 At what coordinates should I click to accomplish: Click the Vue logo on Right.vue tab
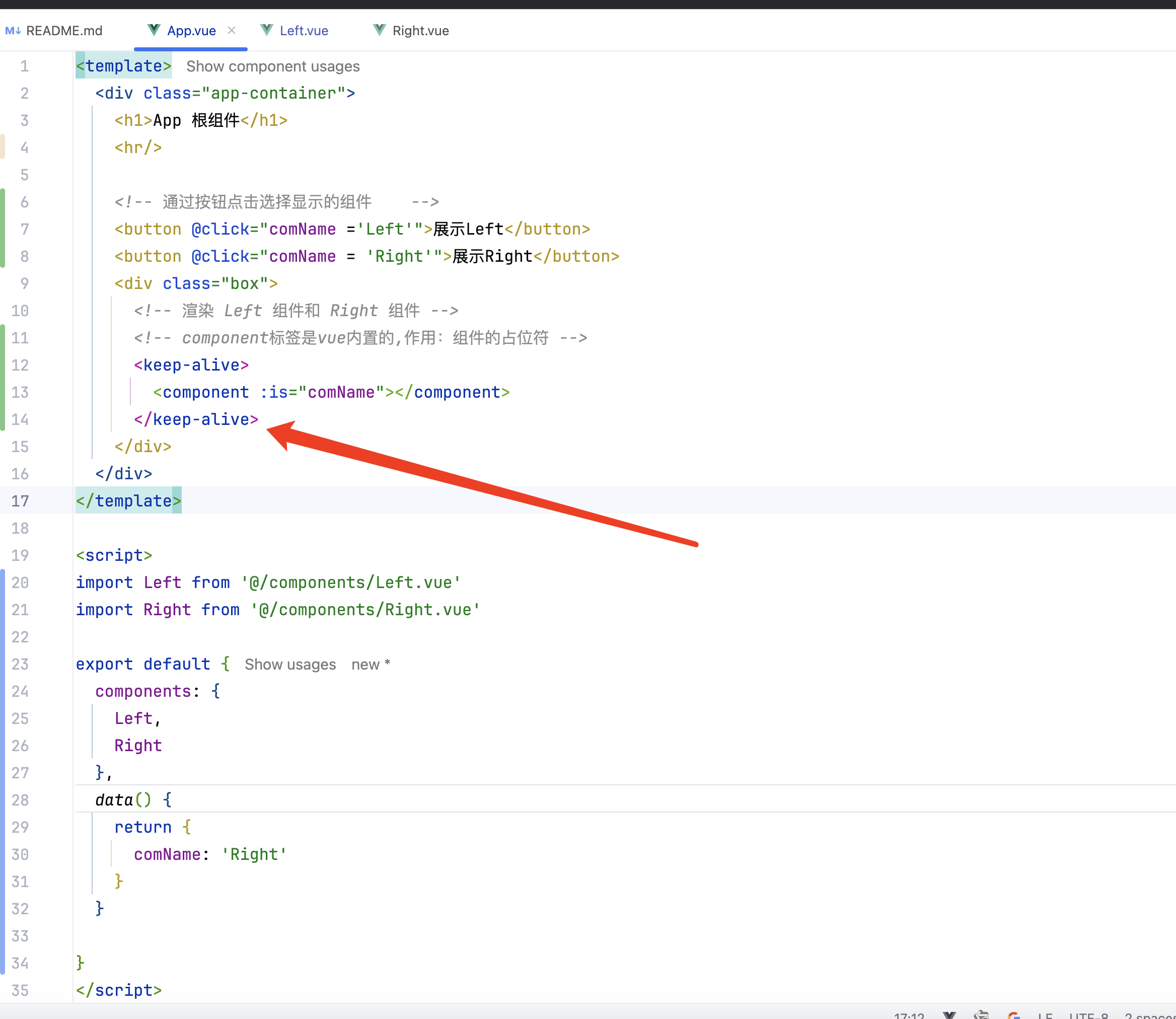379,30
